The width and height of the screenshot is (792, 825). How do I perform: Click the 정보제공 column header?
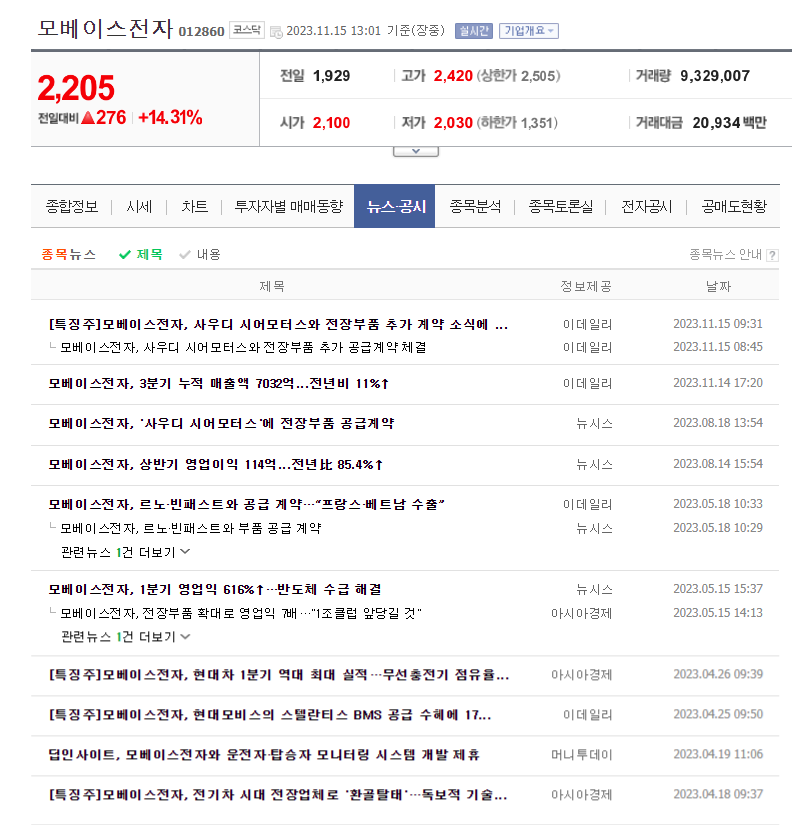pos(586,286)
